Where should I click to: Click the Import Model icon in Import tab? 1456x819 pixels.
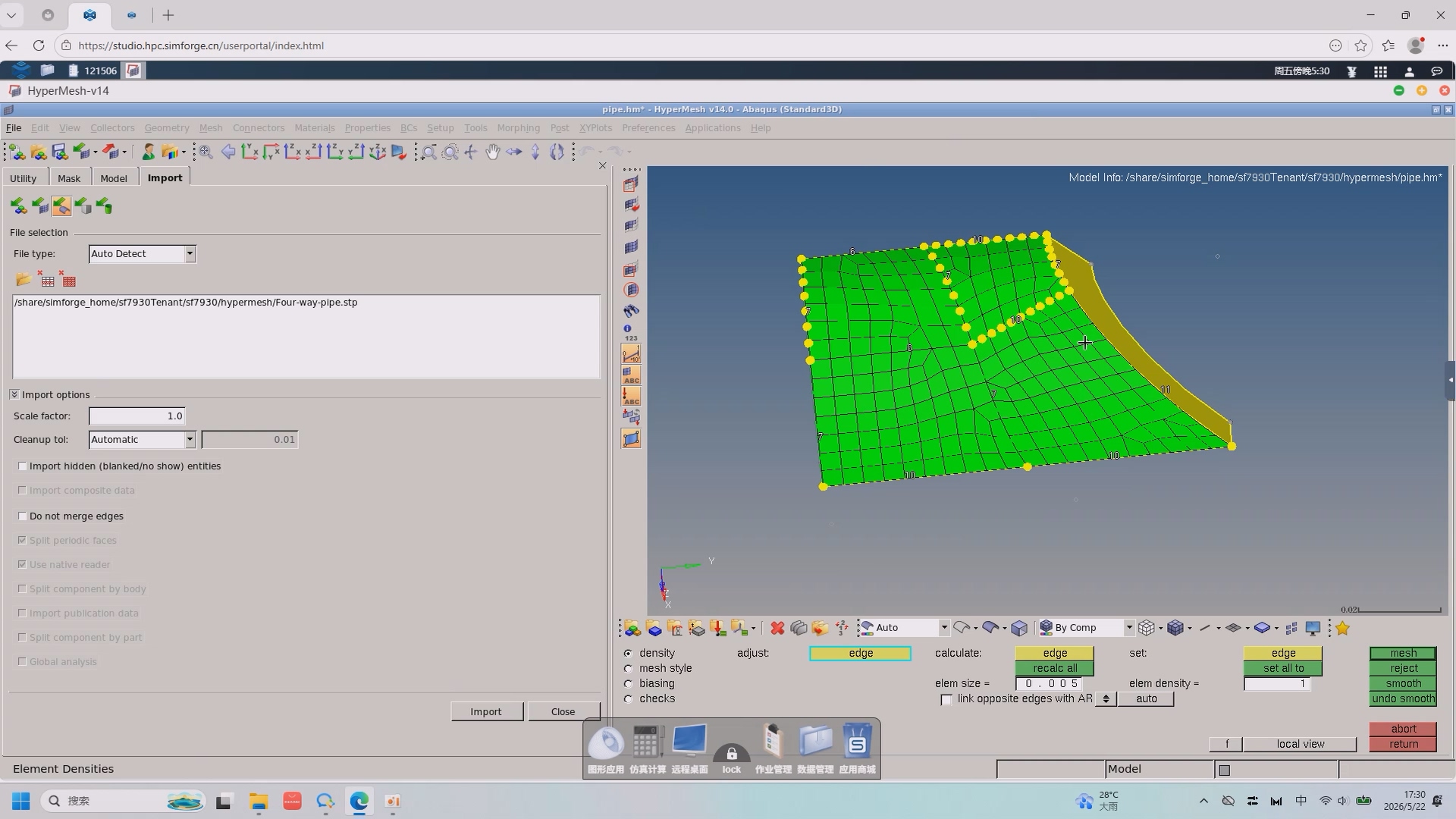(x=19, y=206)
